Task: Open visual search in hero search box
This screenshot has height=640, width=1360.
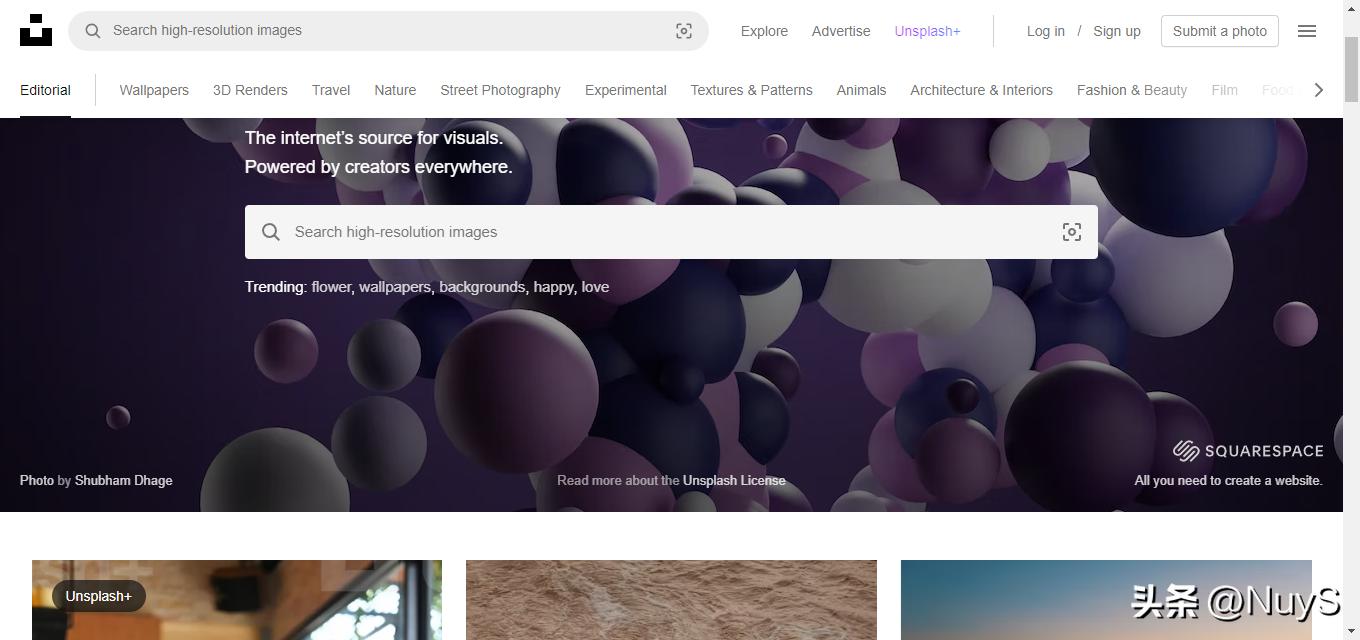Action: (x=1072, y=232)
